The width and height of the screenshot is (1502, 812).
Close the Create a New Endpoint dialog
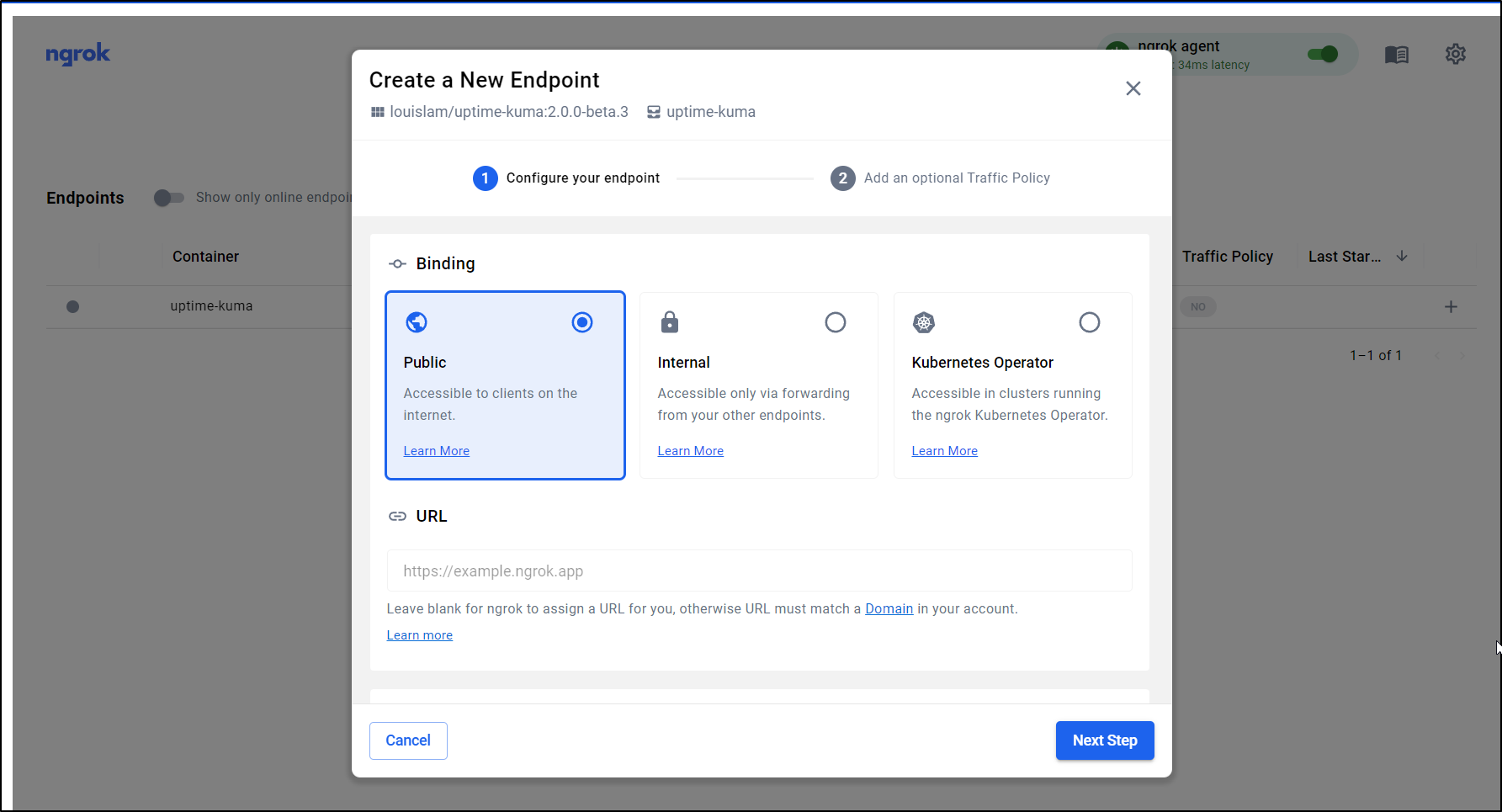pyautogui.click(x=1133, y=88)
